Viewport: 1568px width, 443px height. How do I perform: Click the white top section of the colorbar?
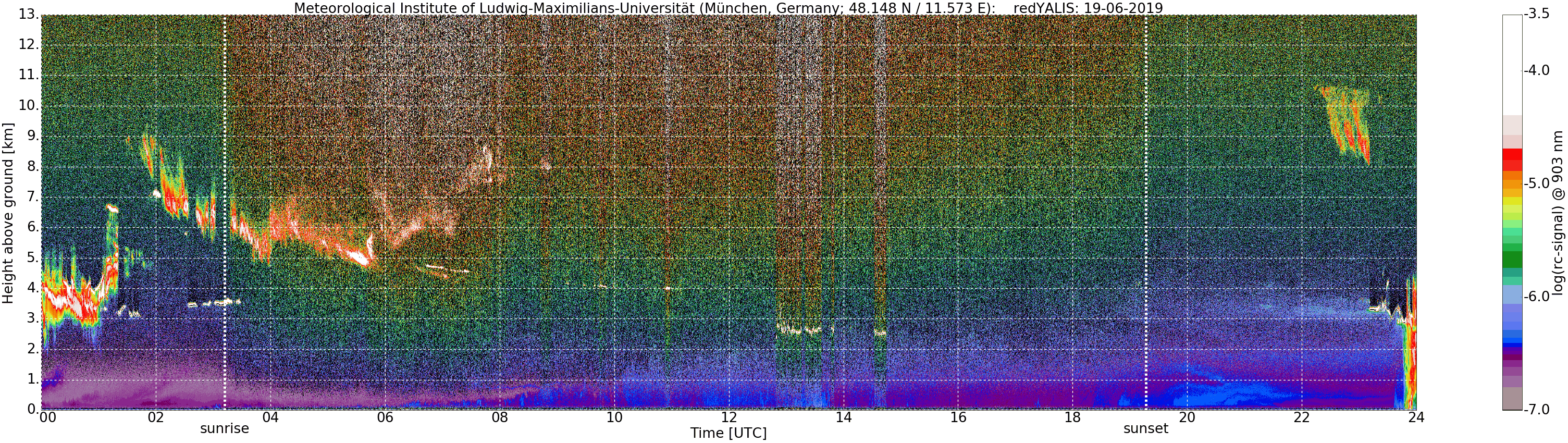pos(1512,65)
